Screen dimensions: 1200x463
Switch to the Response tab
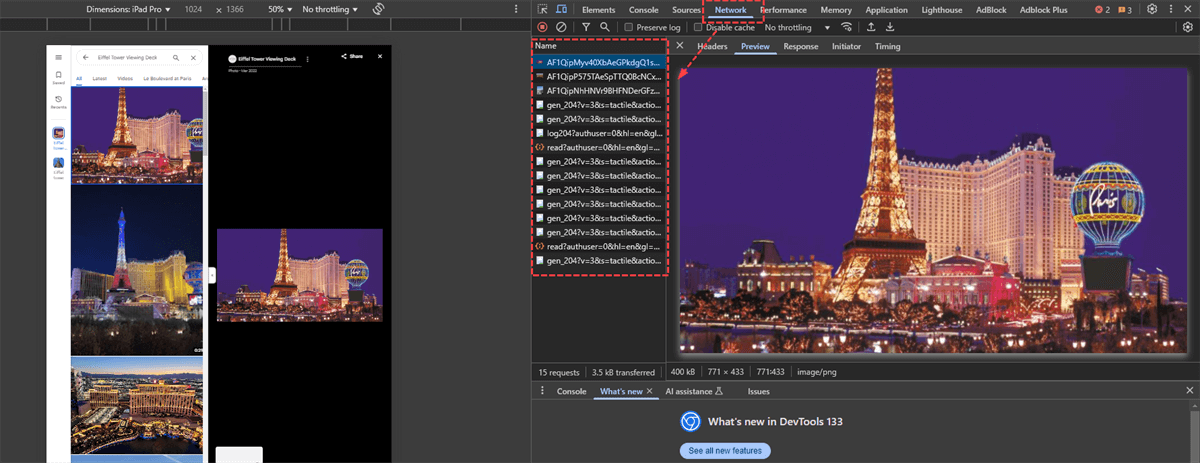click(800, 46)
